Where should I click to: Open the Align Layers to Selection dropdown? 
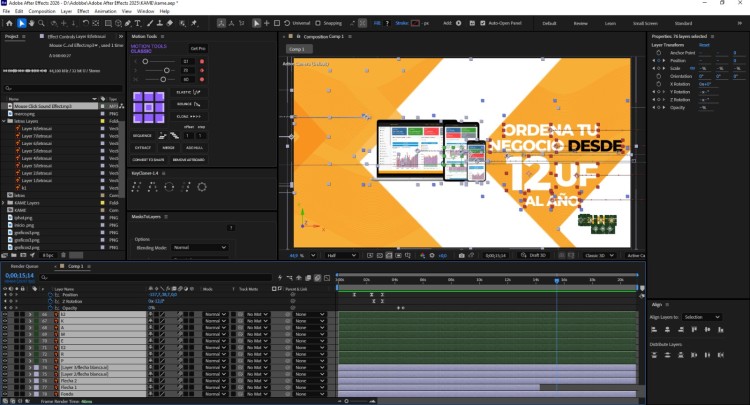click(x=701, y=317)
